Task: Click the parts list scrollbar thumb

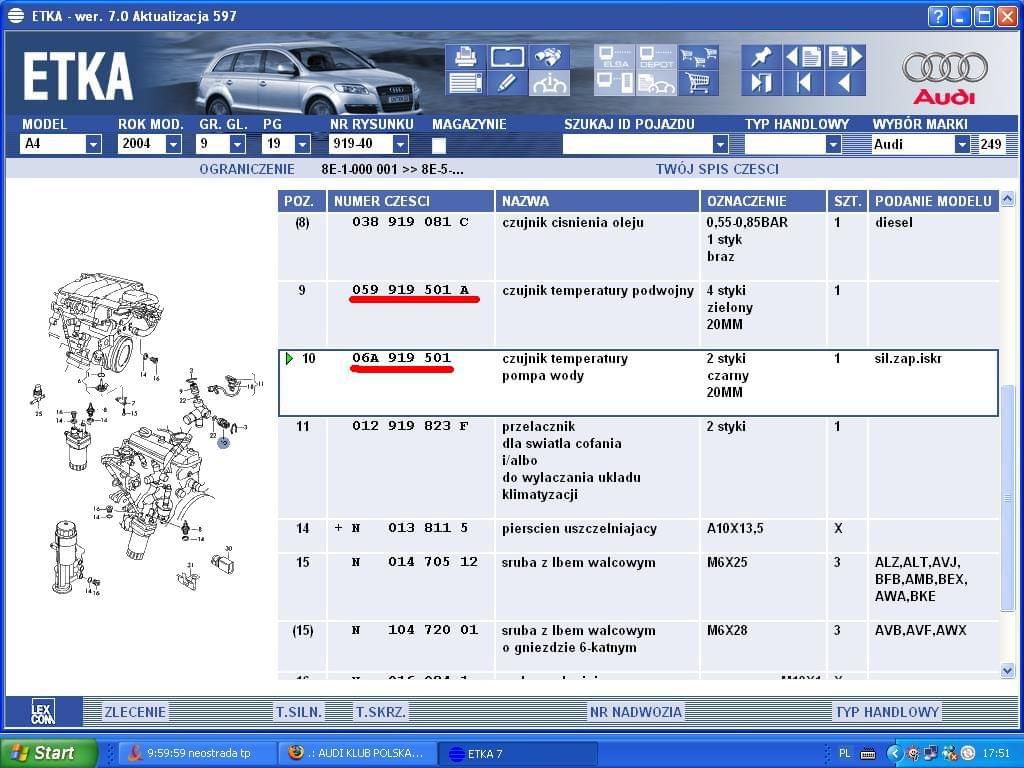Action: click(x=1007, y=498)
